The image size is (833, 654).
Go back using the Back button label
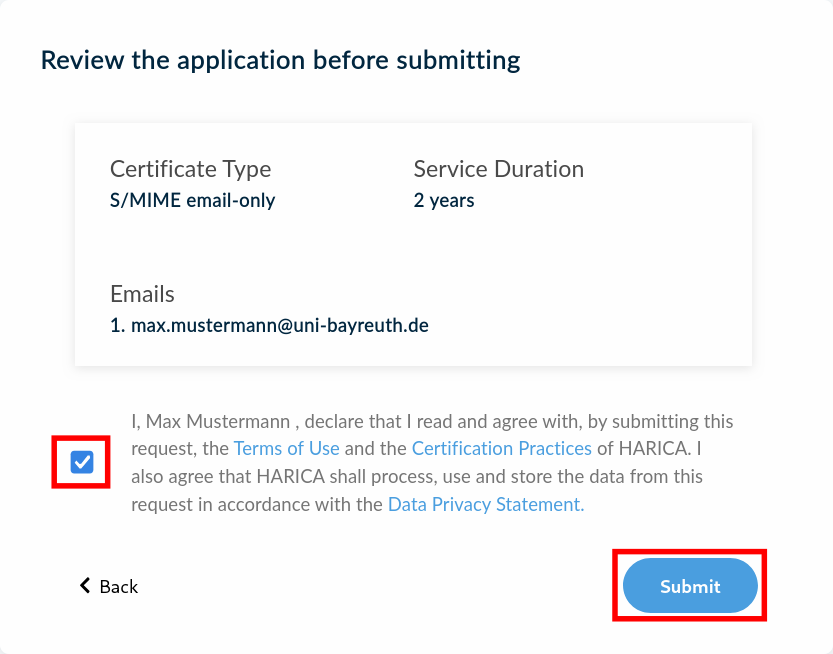(x=118, y=587)
